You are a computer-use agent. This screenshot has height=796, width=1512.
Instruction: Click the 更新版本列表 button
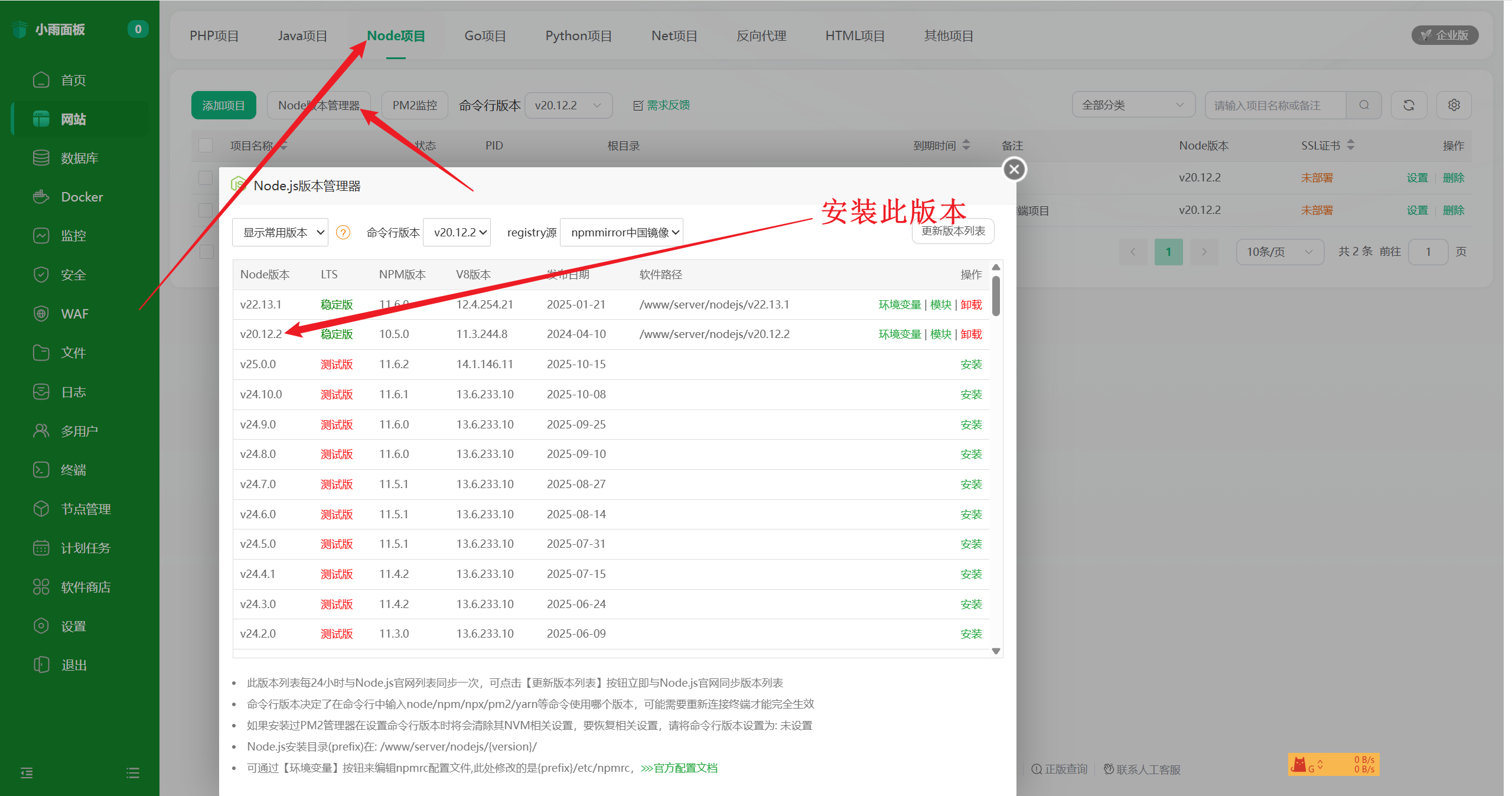(953, 232)
